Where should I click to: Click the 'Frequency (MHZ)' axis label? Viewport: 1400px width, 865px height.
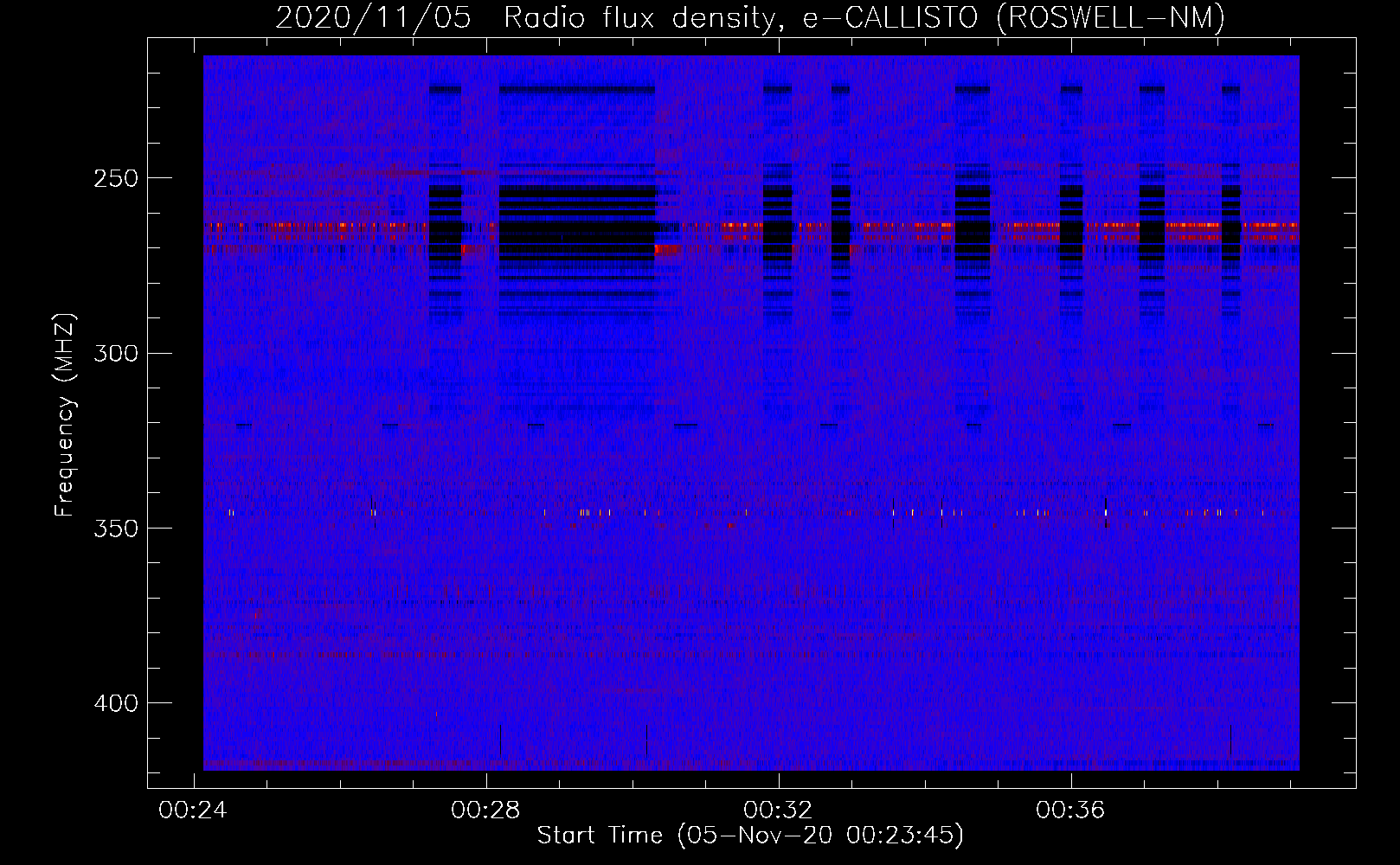coord(65,415)
